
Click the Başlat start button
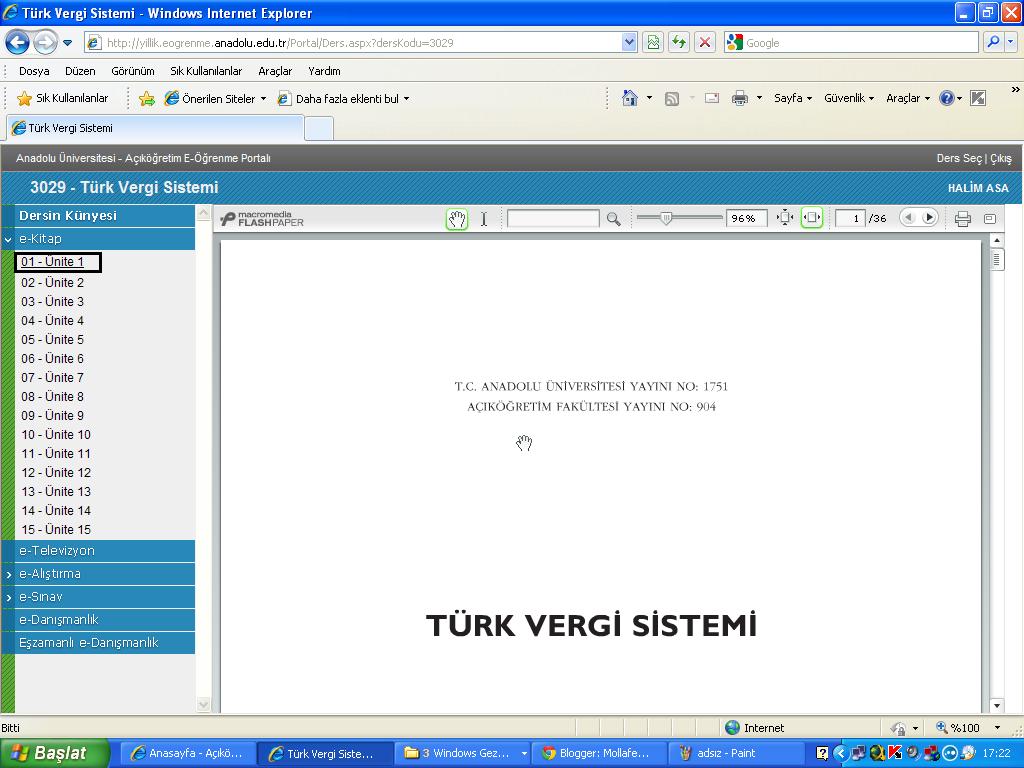coord(55,753)
